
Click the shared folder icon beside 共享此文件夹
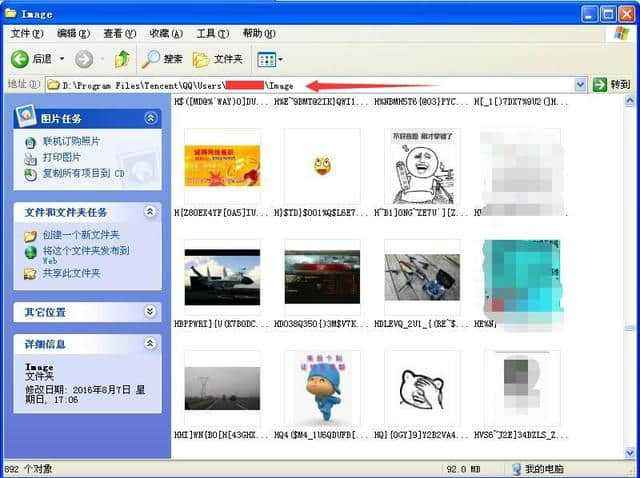coord(31,274)
